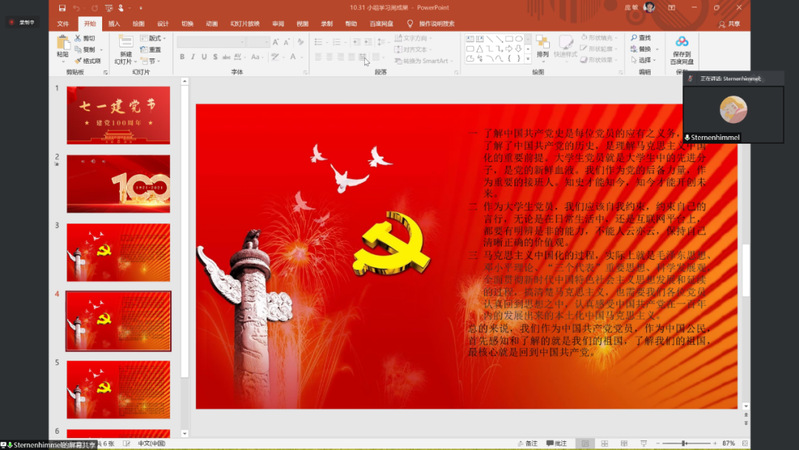Toggle left text alignment
The width and height of the screenshot is (799, 450).
[x=318, y=57]
